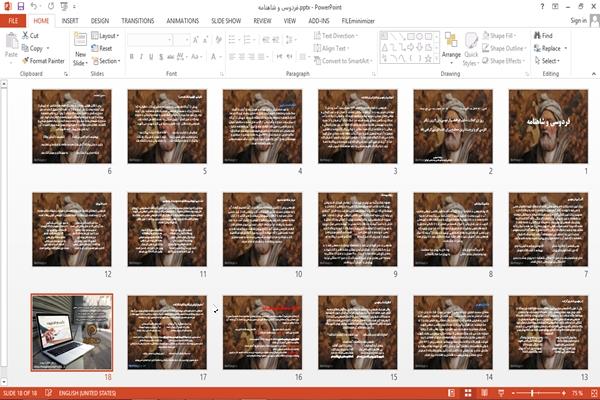Start Slide Show from status bar
600x400 pixels.
pyautogui.click(x=501, y=393)
